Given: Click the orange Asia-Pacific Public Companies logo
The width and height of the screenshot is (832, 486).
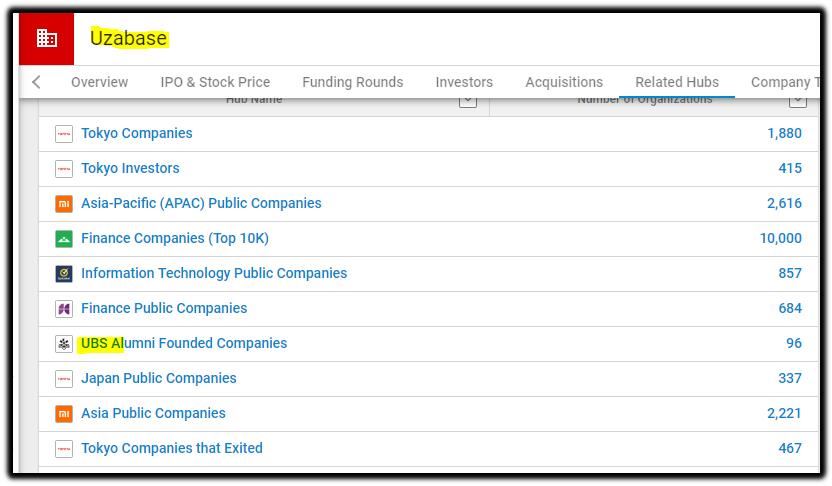Looking at the screenshot, I should 64,204.
